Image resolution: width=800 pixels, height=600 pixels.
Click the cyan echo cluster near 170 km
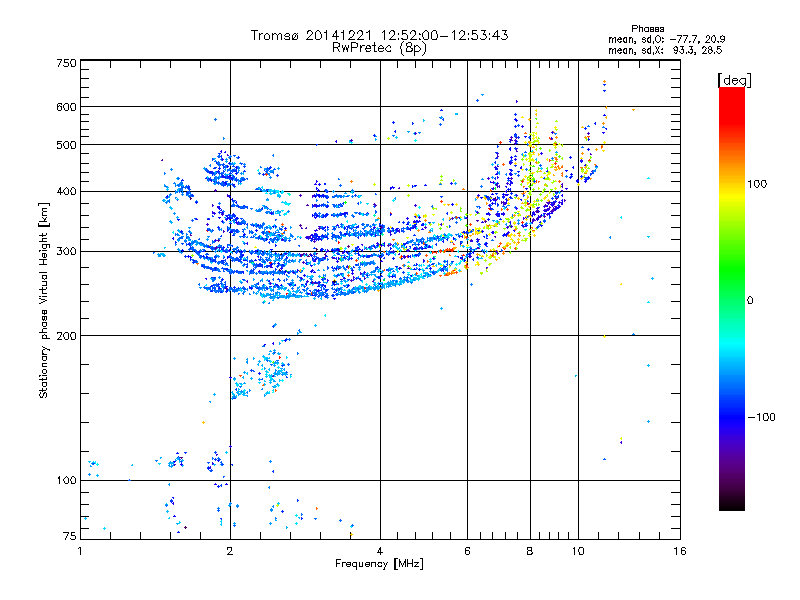[263, 371]
